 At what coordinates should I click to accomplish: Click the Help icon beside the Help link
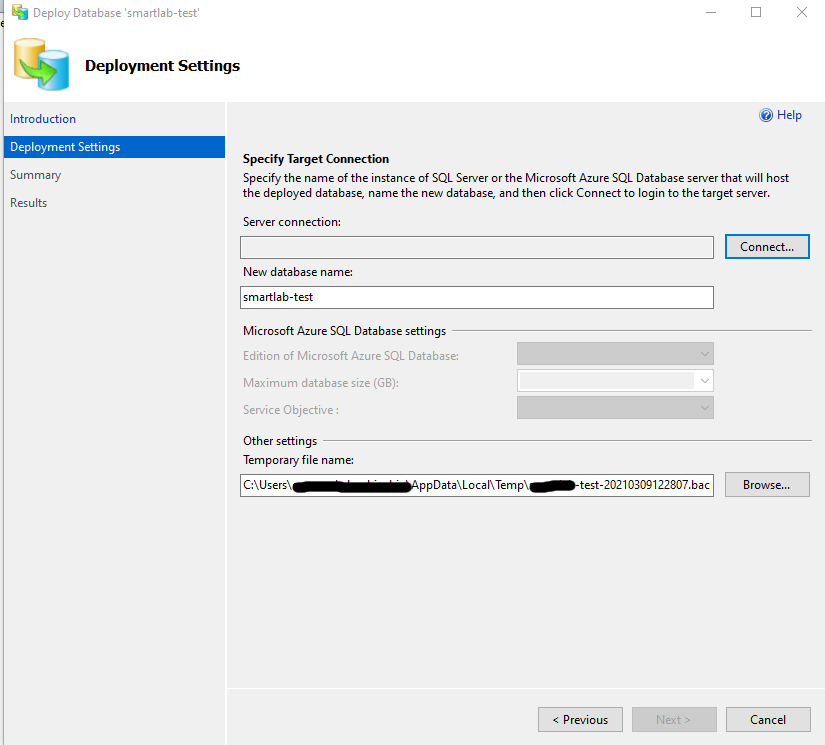(x=765, y=115)
